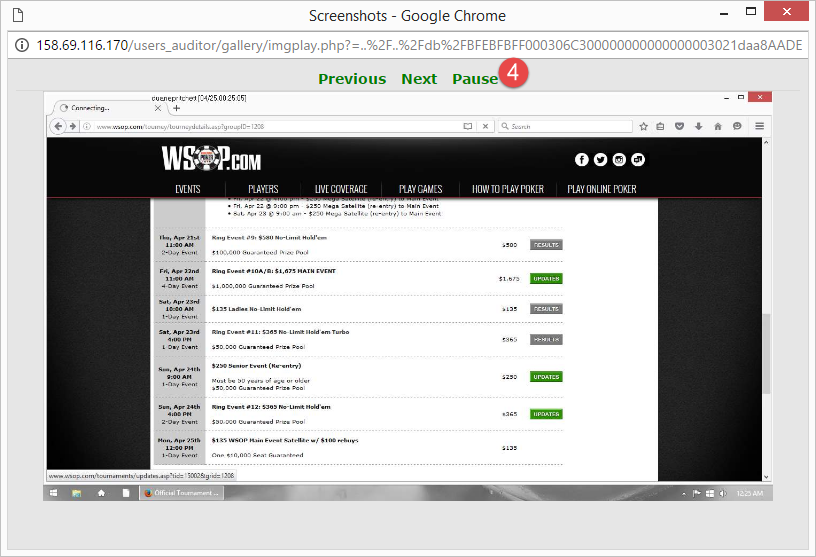Open WSOP Facebook icon

point(581,160)
